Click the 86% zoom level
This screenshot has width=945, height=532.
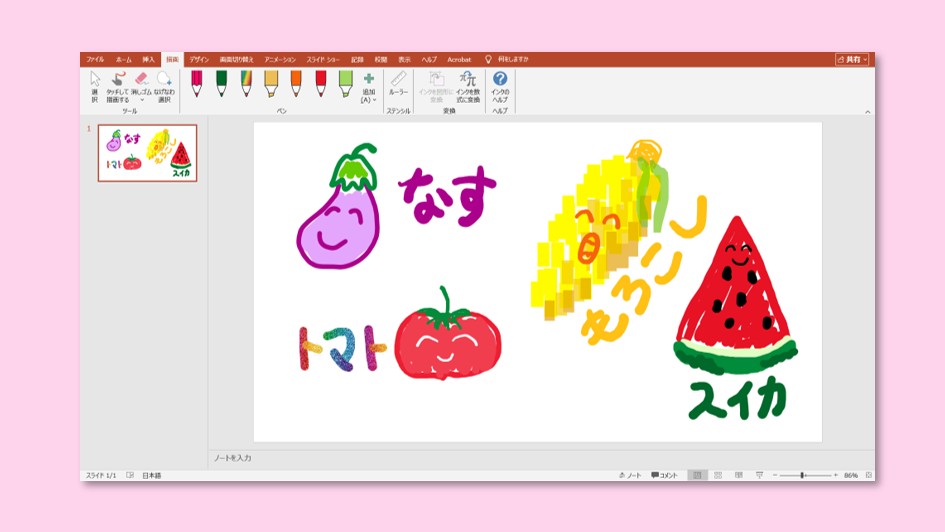pyautogui.click(x=851, y=475)
